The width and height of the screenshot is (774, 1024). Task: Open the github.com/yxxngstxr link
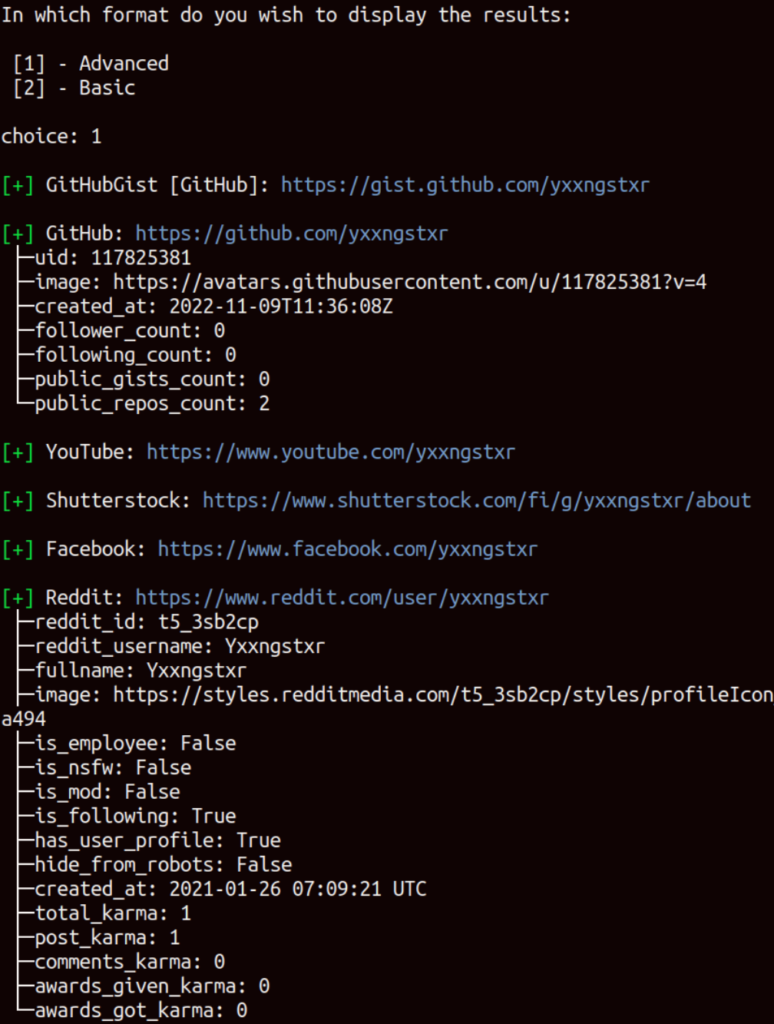point(292,234)
